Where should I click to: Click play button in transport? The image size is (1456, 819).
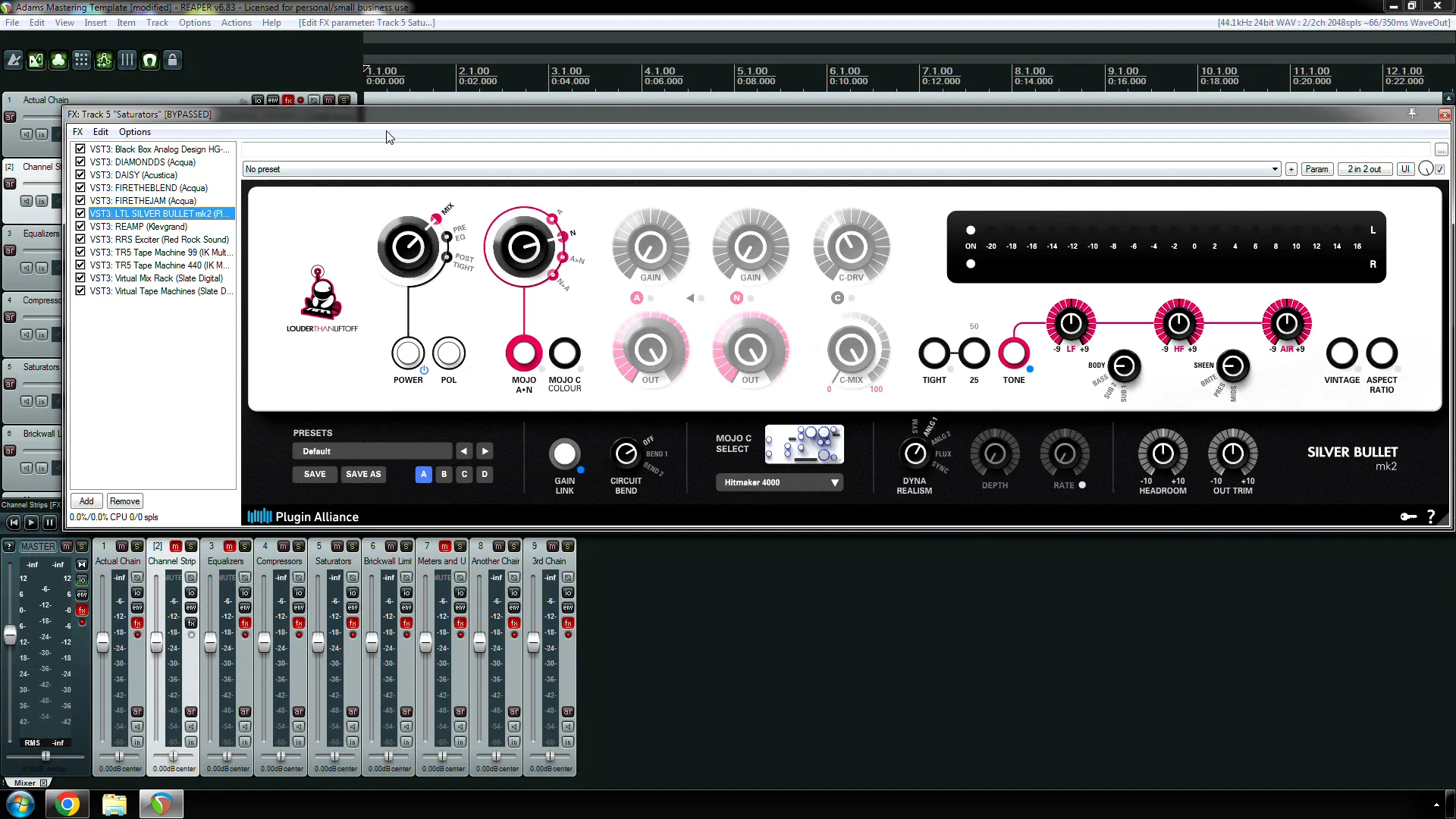tap(31, 522)
